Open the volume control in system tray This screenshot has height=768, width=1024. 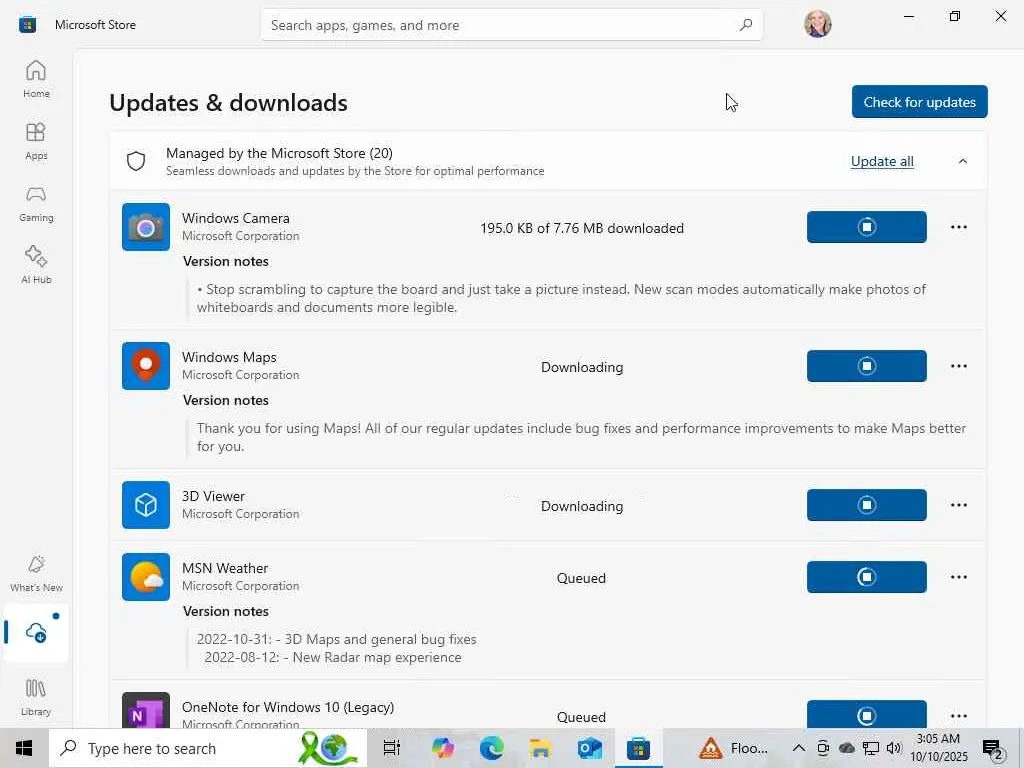pos(894,748)
